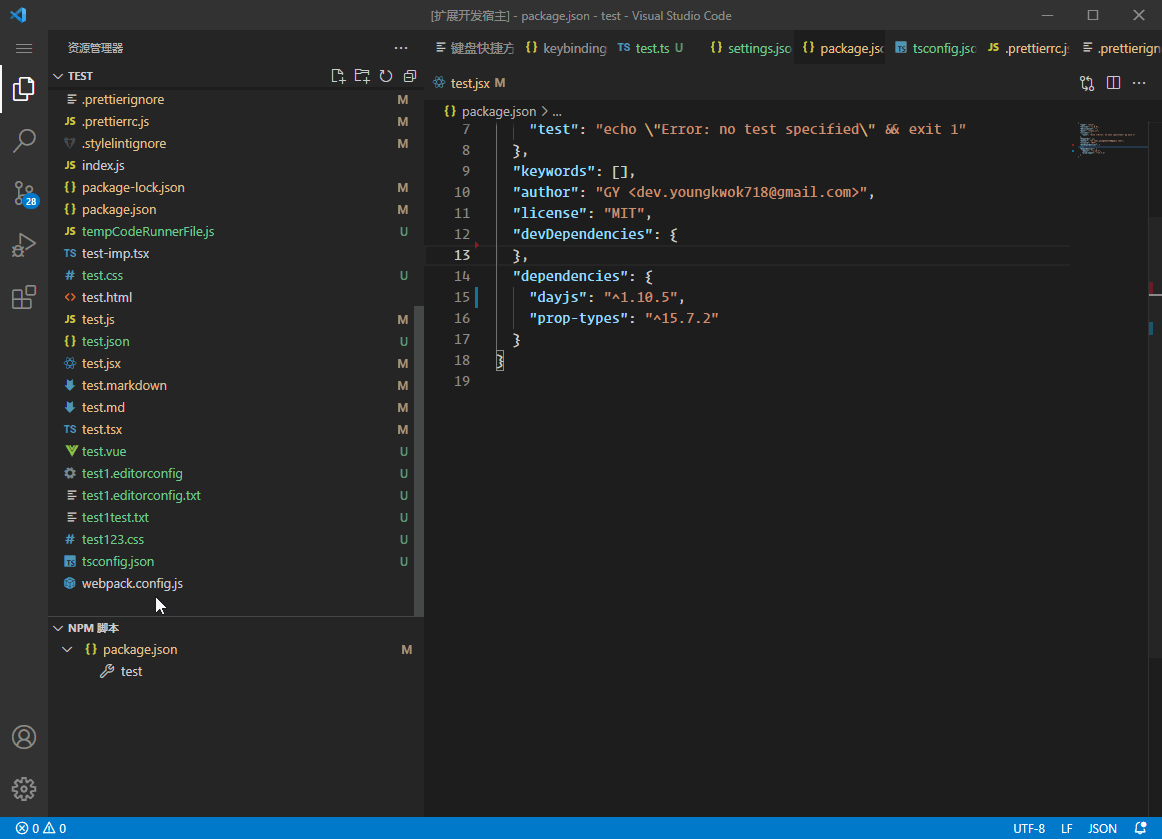Collapse all folders in explorer
1162x839 pixels.
tap(410, 76)
